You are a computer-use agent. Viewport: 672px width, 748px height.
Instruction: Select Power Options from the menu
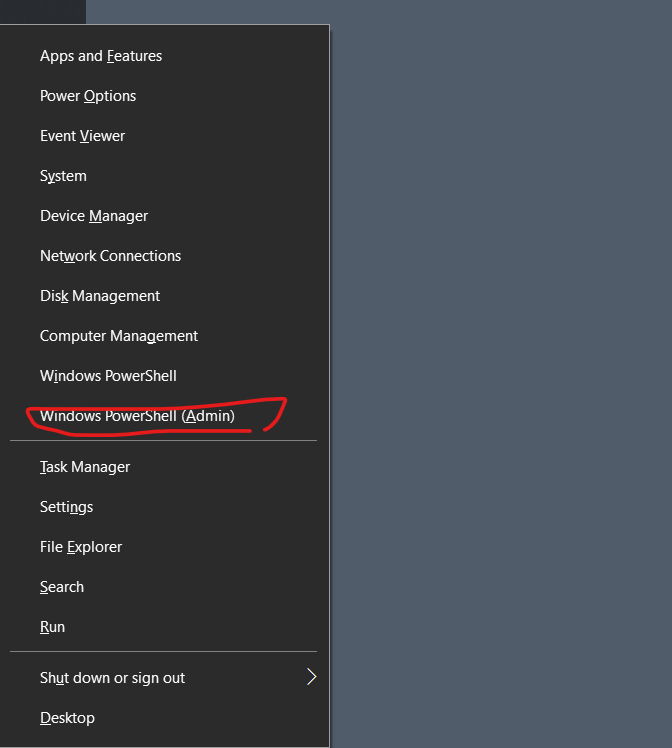[x=88, y=96]
